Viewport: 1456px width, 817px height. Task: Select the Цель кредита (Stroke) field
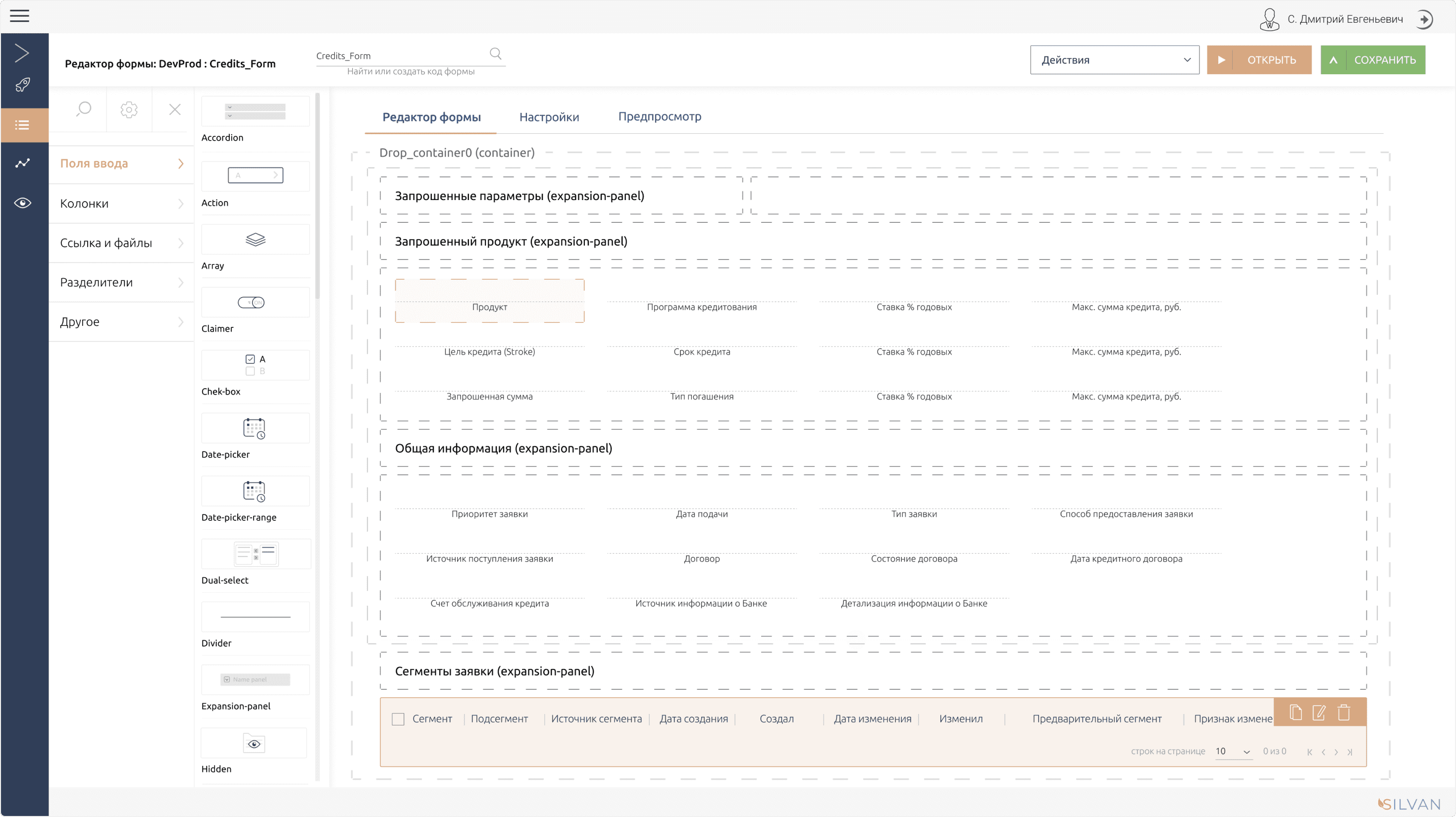click(489, 345)
